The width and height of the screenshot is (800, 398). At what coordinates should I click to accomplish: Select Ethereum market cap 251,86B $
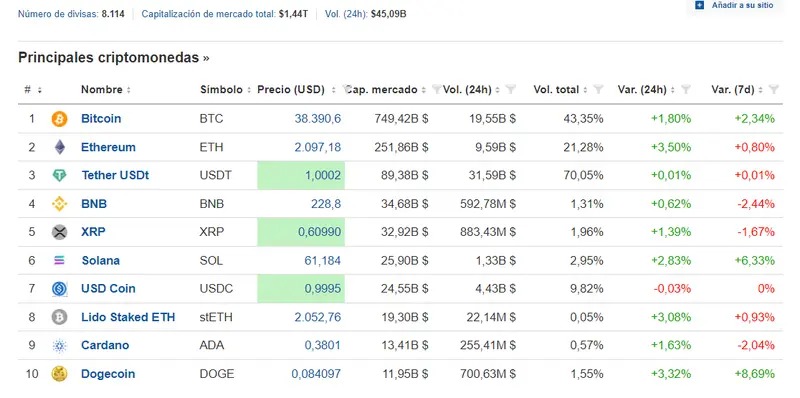tap(401, 147)
